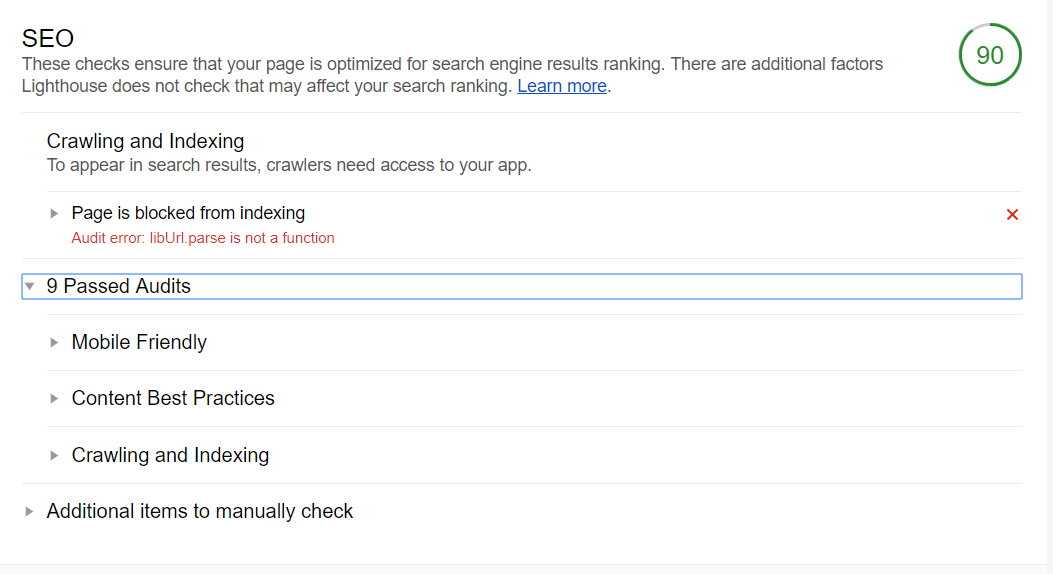Click the failing Crawling and Indexing section heading
Image resolution: width=1053 pixels, height=574 pixels.
145,141
